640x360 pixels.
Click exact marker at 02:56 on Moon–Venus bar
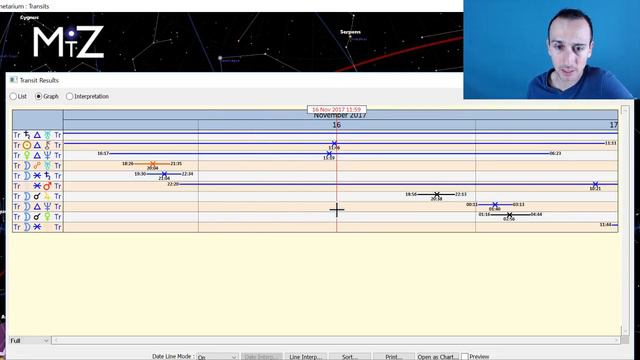pyautogui.click(x=509, y=215)
